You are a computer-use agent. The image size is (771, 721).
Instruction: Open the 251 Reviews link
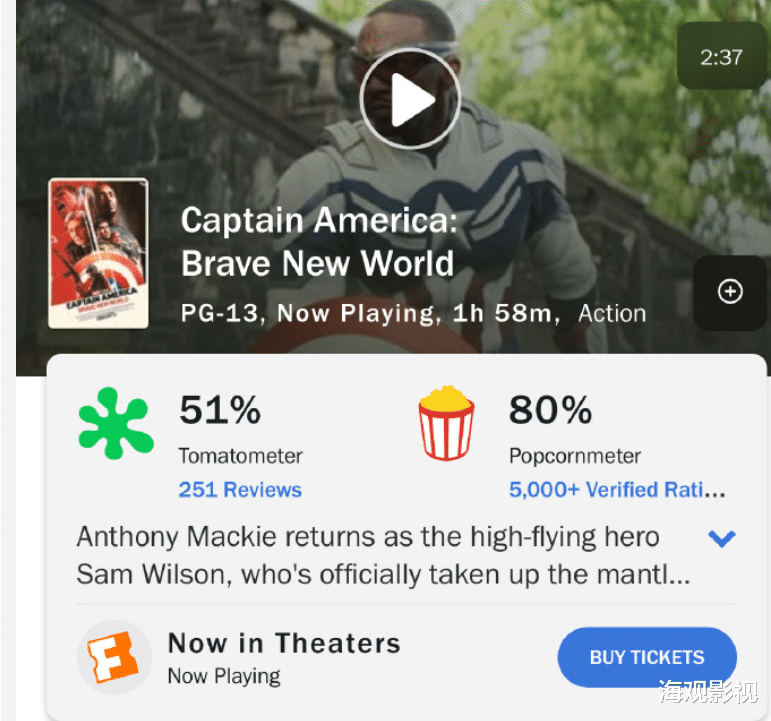tap(240, 490)
